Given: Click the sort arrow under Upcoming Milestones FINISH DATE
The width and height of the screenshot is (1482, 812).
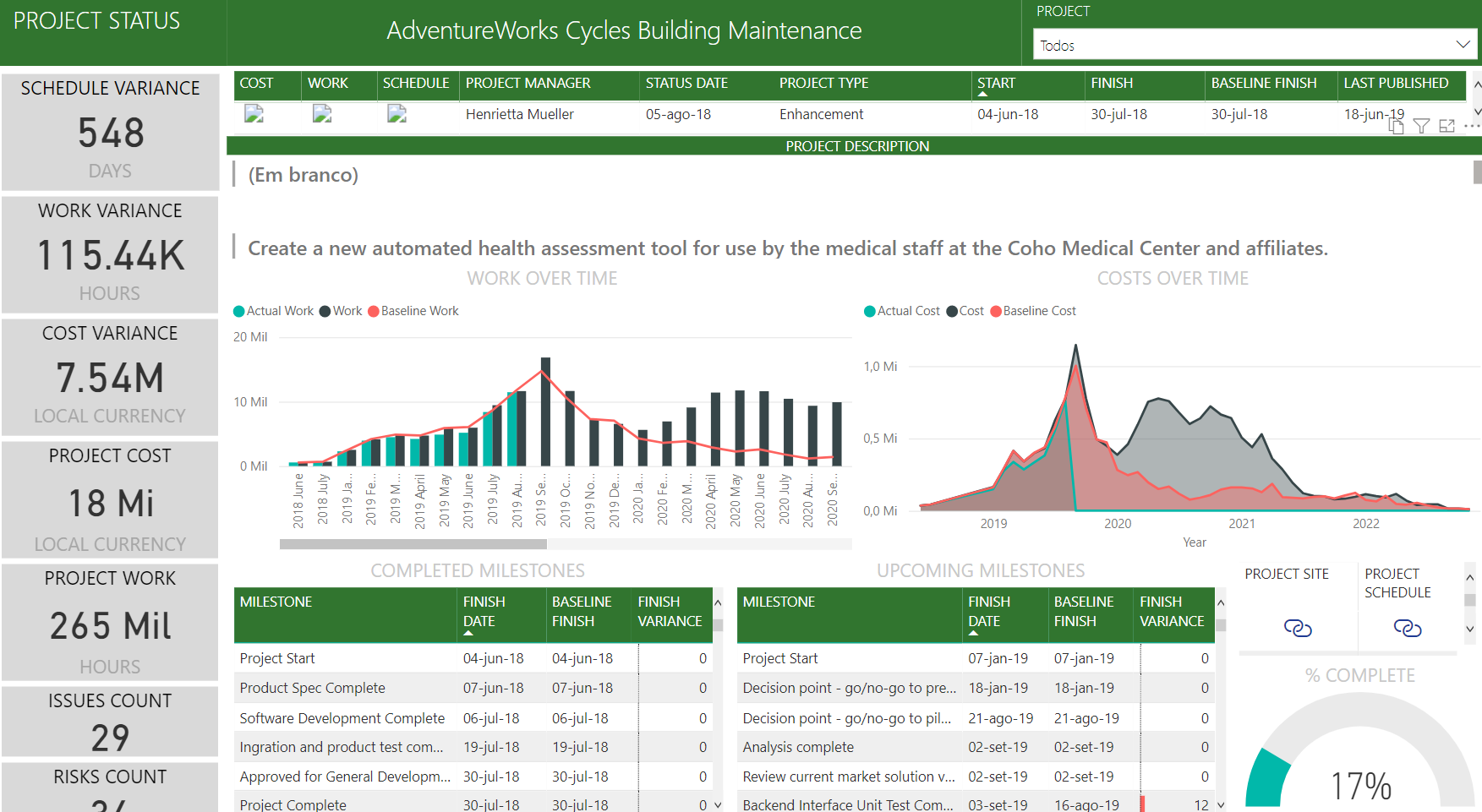Looking at the screenshot, I should (x=974, y=633).
